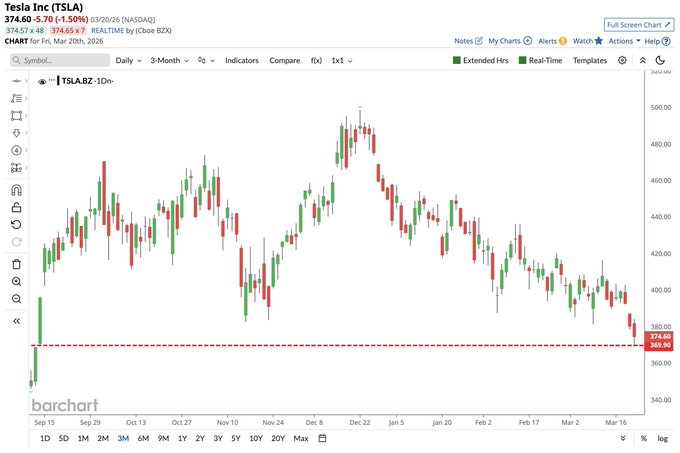Collapse the chart header with double arrows
Screen dimensions: 680x453
(643, 60)
